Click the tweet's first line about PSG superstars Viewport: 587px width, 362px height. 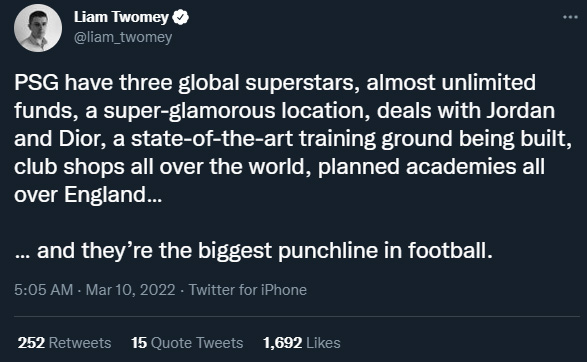pyautogui.click(x=275, y=83)
